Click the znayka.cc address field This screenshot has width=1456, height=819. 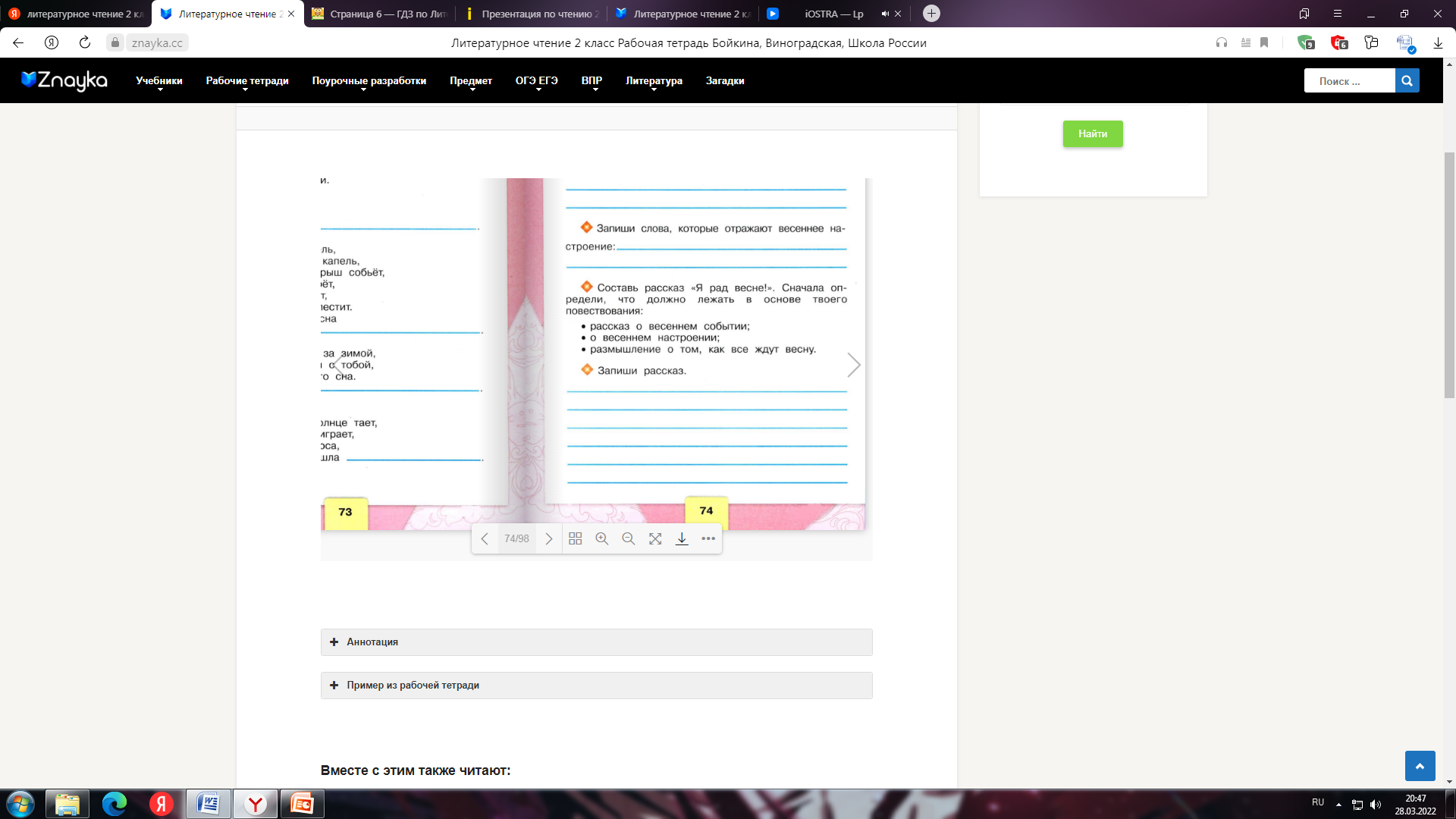(157, 42)
